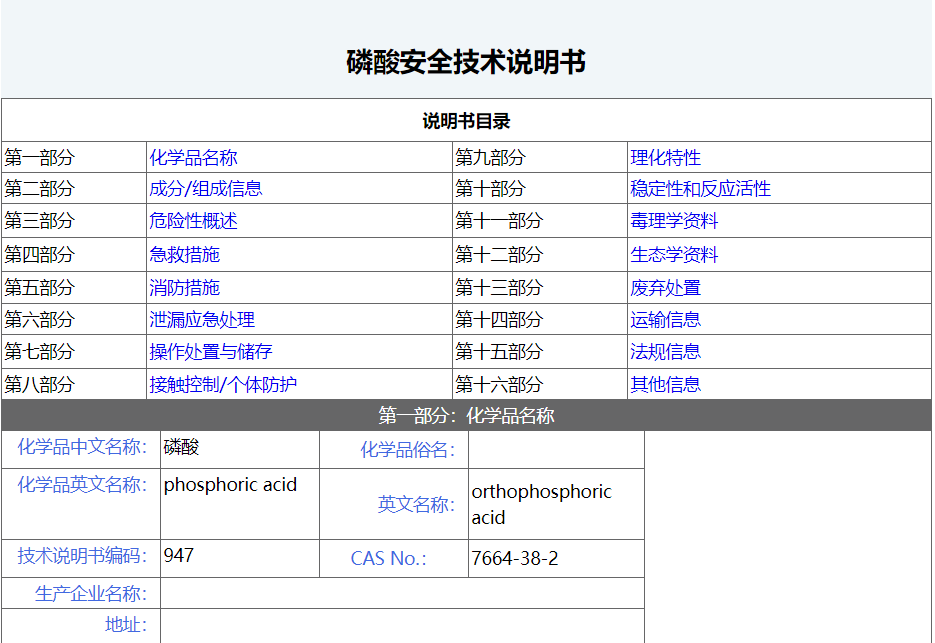Click the 第三部分 table cell

tap(74, 221)
